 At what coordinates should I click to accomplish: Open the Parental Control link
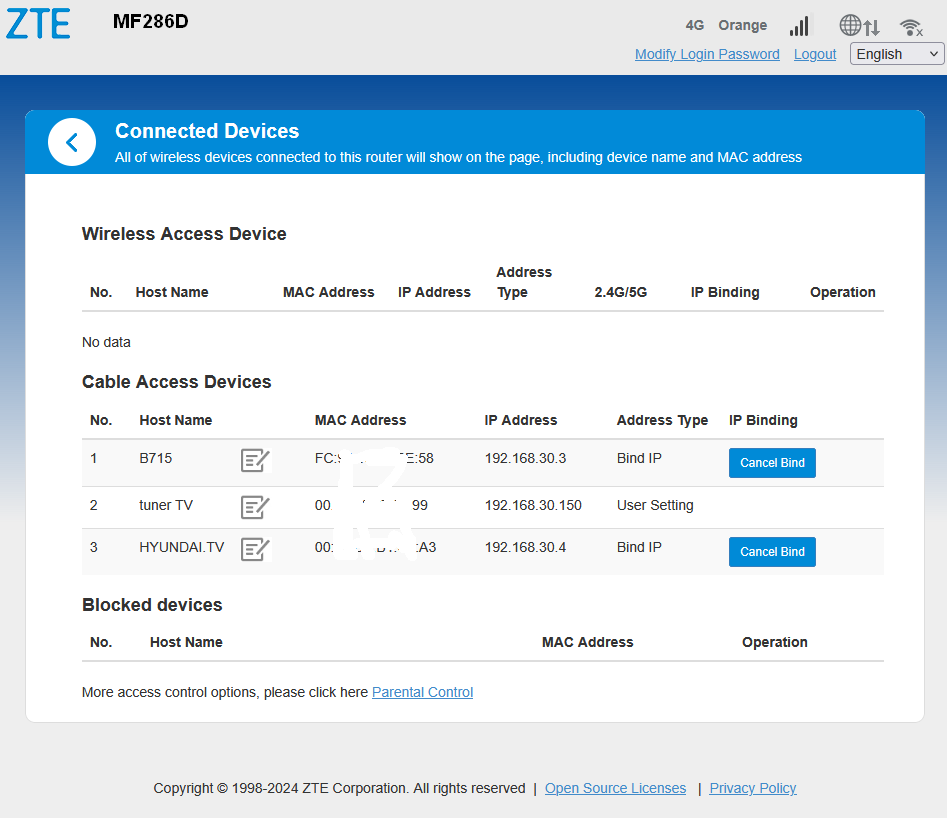[x=422, y=692]
